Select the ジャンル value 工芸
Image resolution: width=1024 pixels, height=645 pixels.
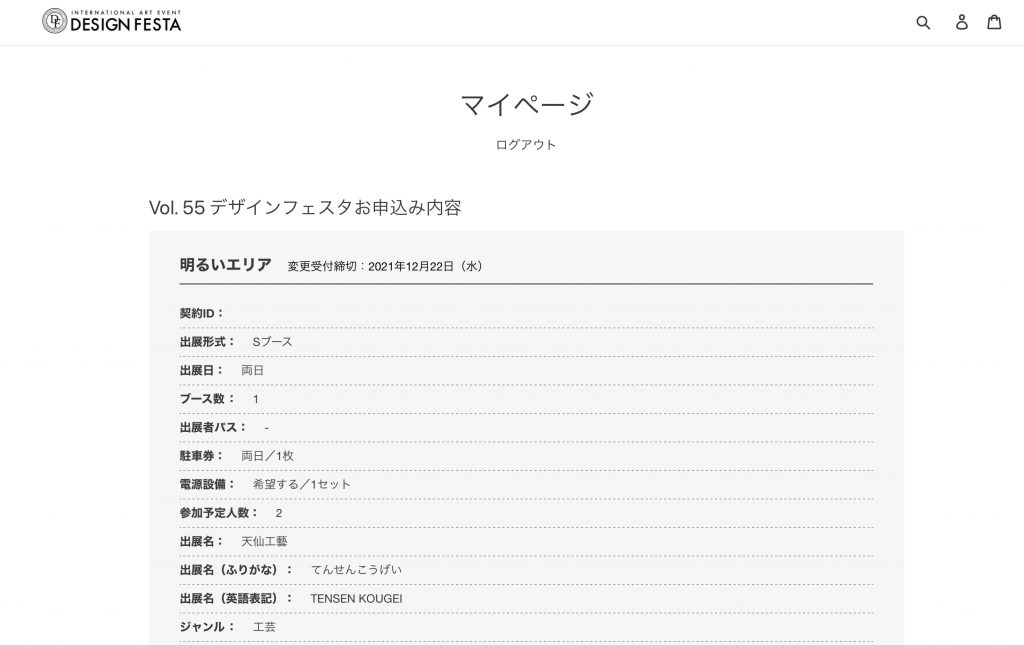(264, 627)
